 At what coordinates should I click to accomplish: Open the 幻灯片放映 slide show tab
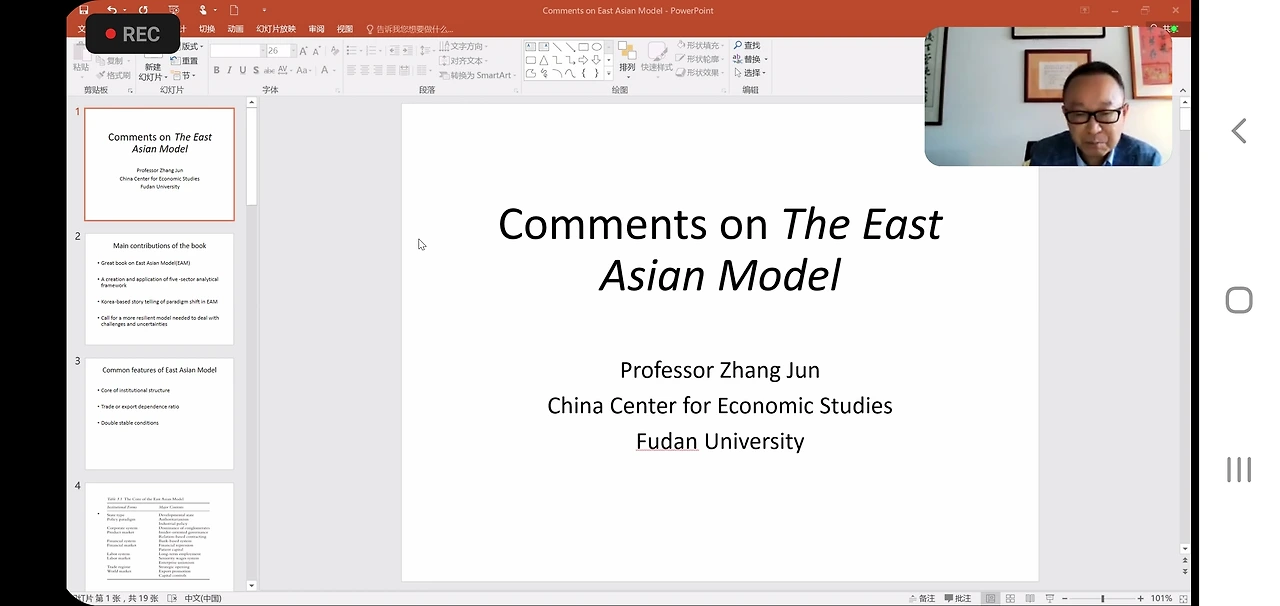(x=276, y=29)
